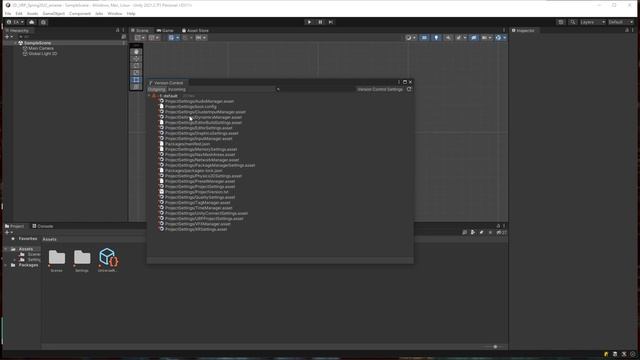
Task: Open the Scenes folder thumbnail
Action: (57, 258)
